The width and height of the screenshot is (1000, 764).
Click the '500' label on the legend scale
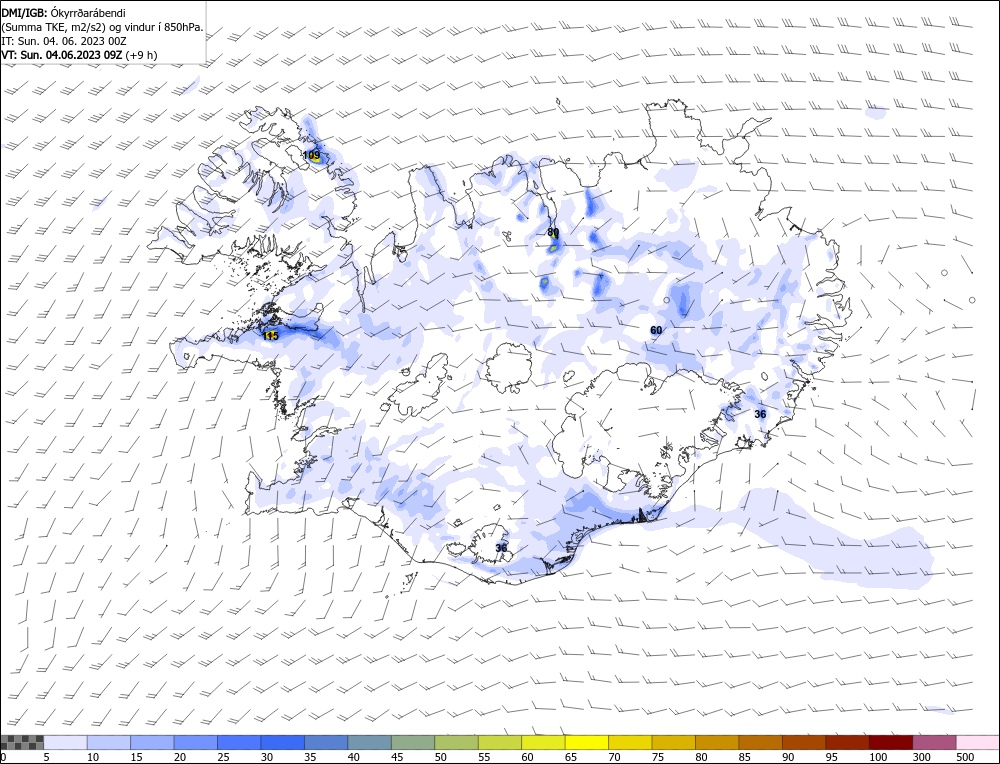963,757
